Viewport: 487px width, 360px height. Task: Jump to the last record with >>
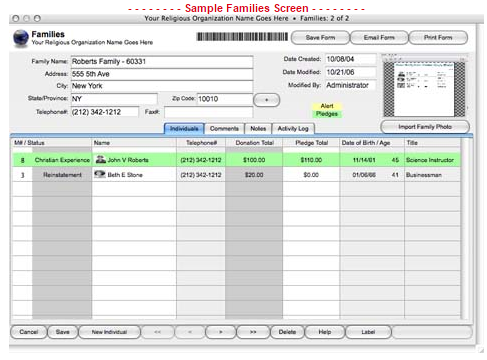[253, 332]
